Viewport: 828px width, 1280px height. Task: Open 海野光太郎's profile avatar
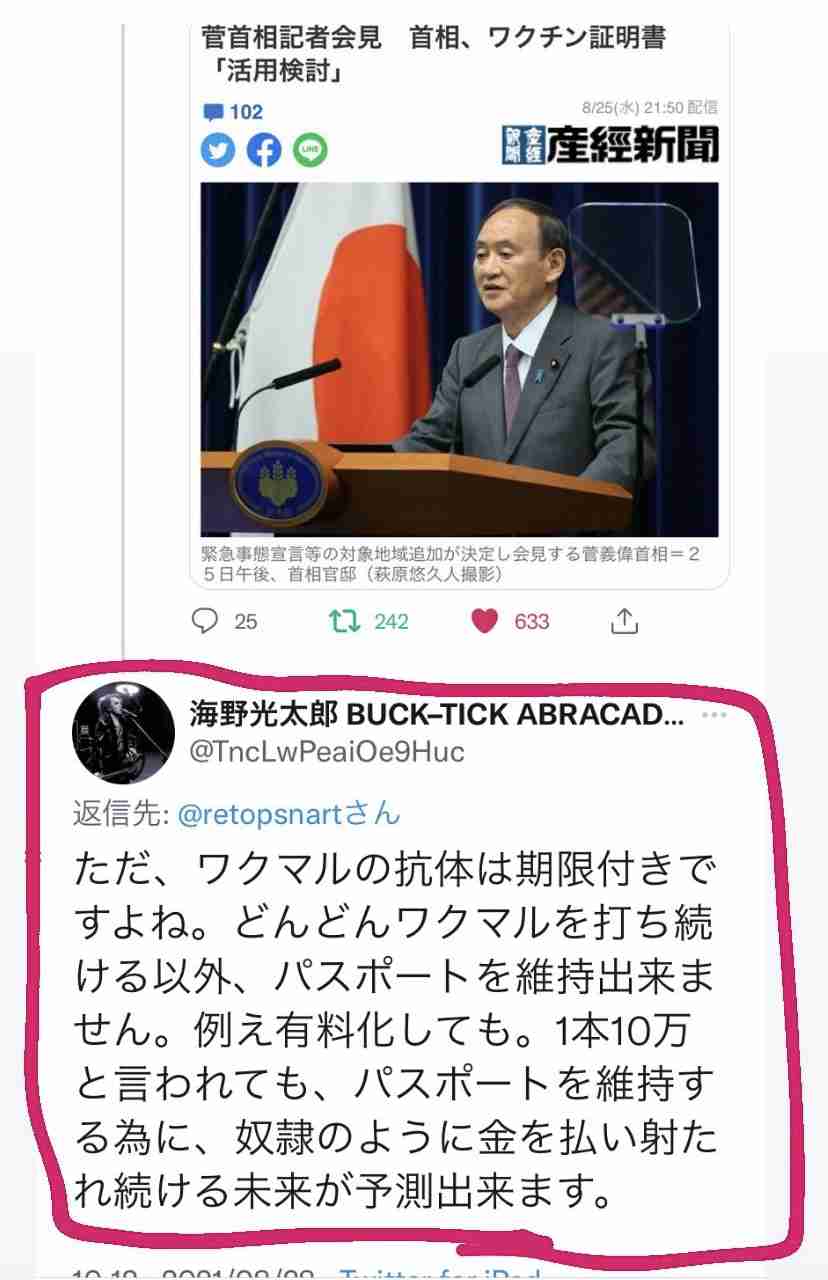110,735
